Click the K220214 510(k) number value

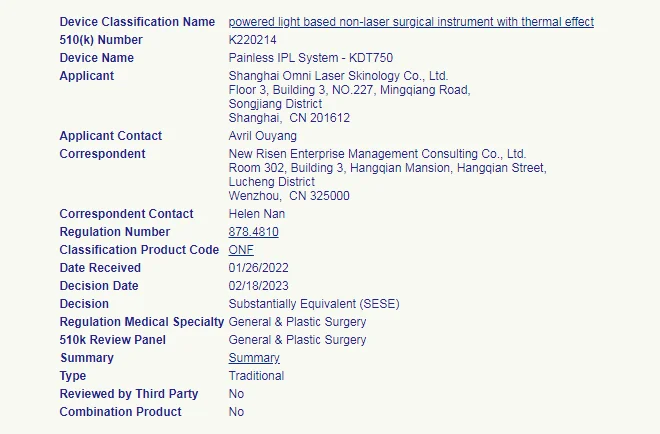point(253,40)
